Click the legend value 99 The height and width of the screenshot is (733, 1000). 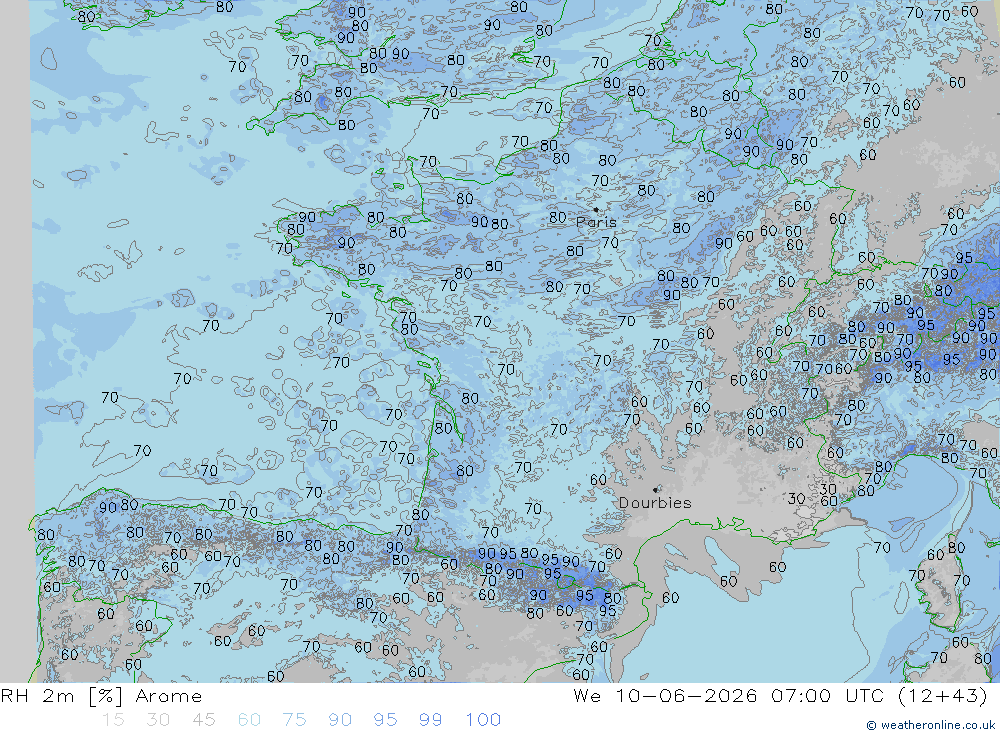tap(430, 720)
